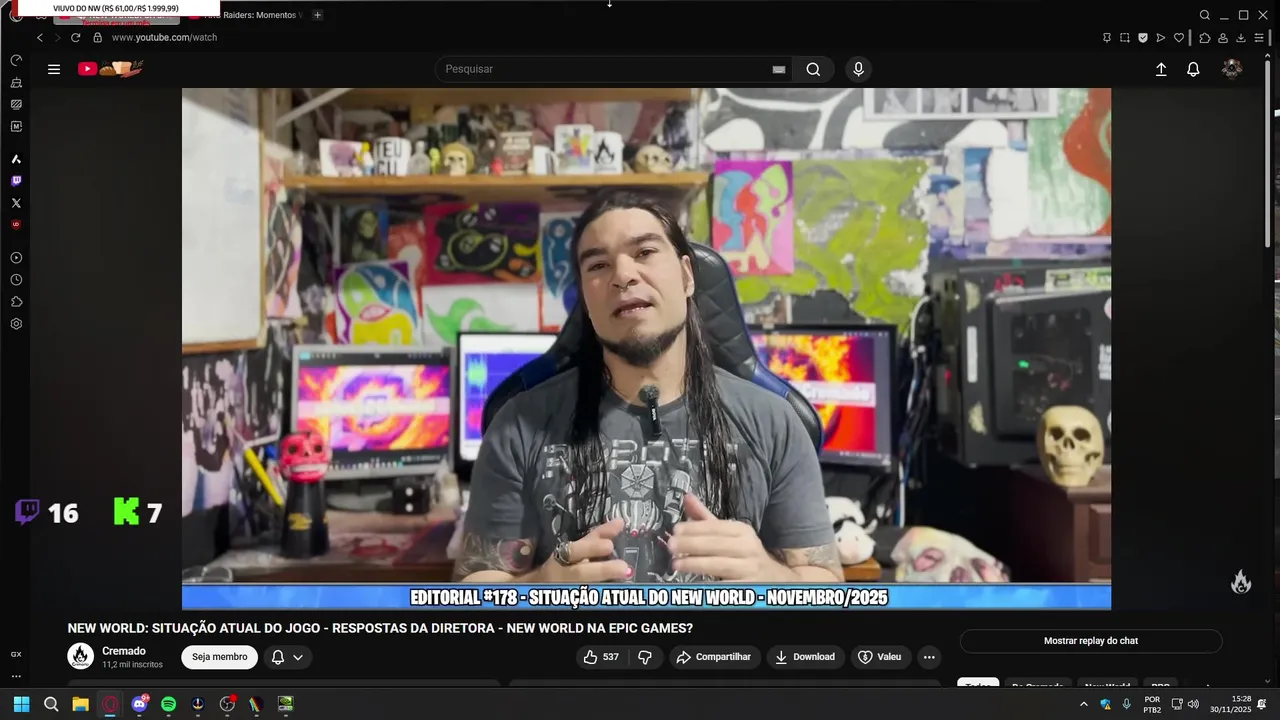Search open tabs with the title-bar magnifier
Viewport: 1280px width, 720px height.
point(1205,15)
